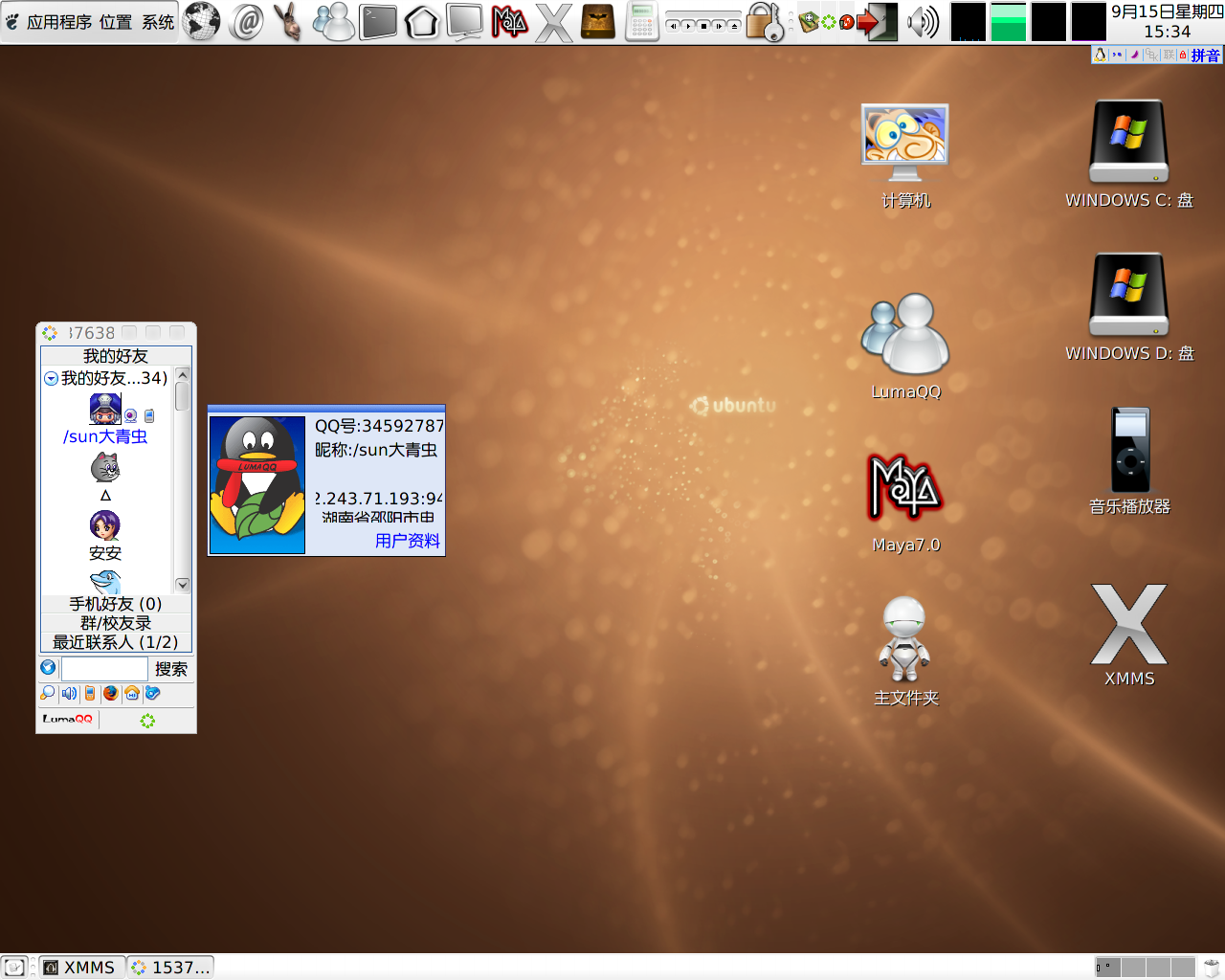Click the blue bird icon in LumaQQ toolbar

click(x=152, y=693)
